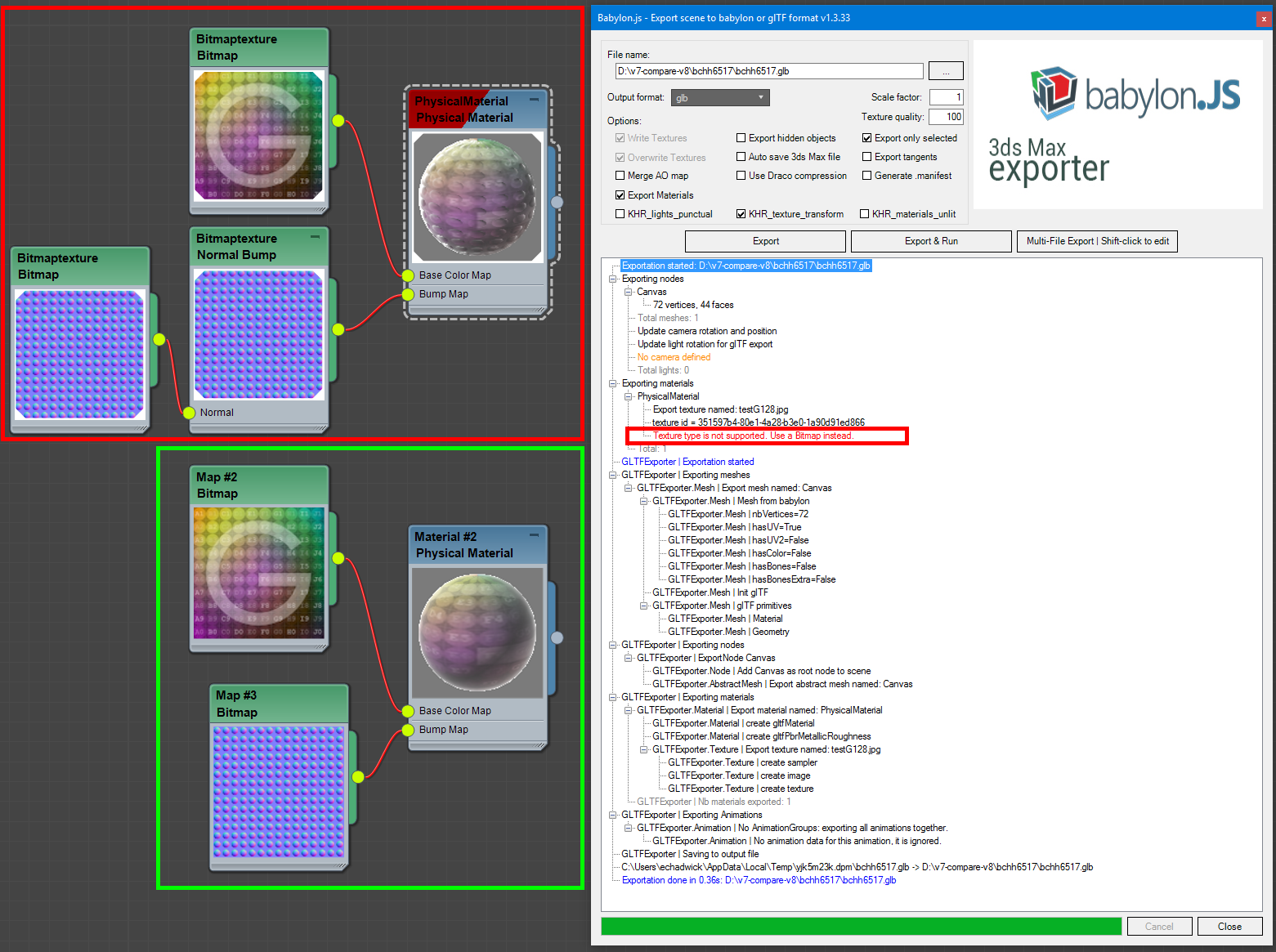Uncheck KHR_texture_transform checkbox

click(741, 214)
